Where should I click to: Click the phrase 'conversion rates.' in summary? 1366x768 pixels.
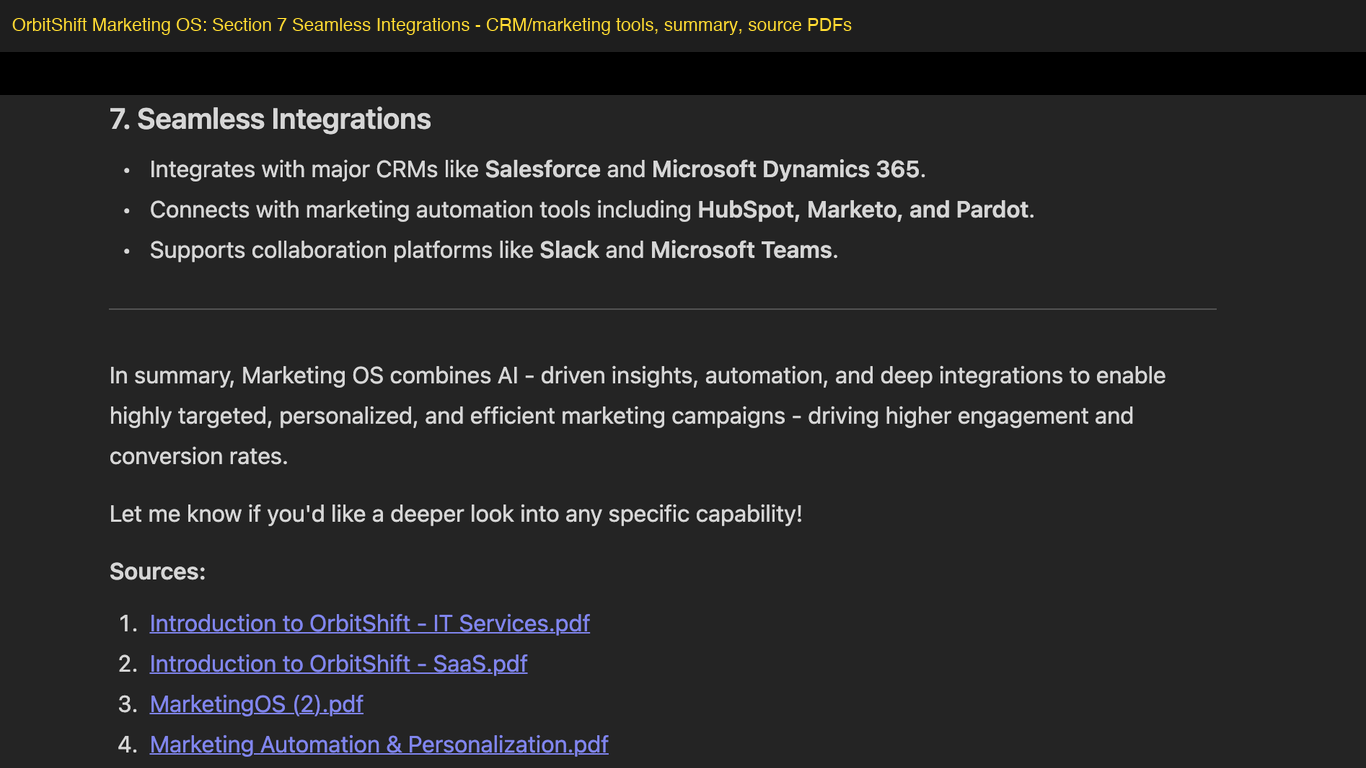coord(199,456)
